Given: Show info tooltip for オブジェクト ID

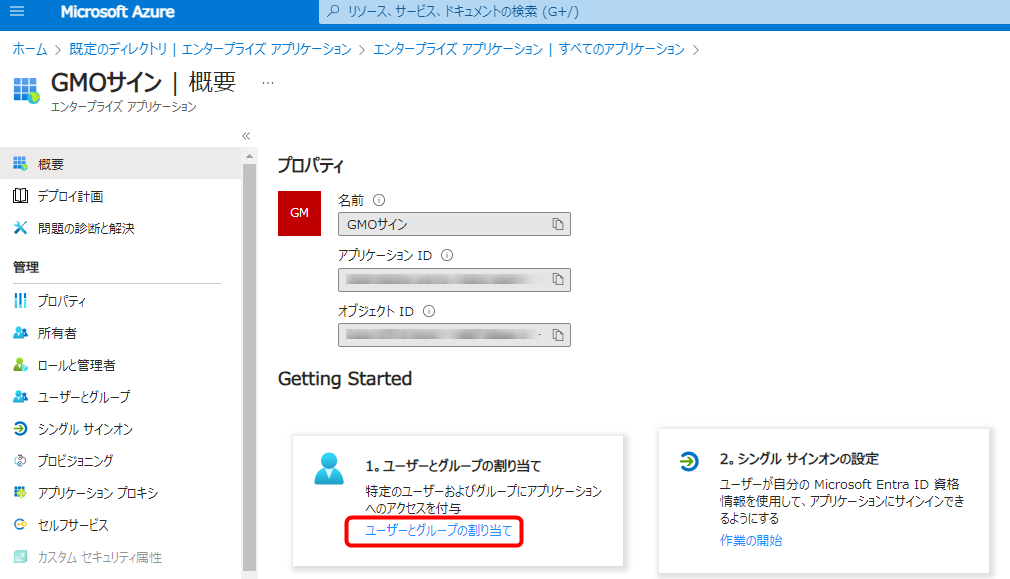Looking at the screenshot, I should pyautogui.click(x=429, y=311).
